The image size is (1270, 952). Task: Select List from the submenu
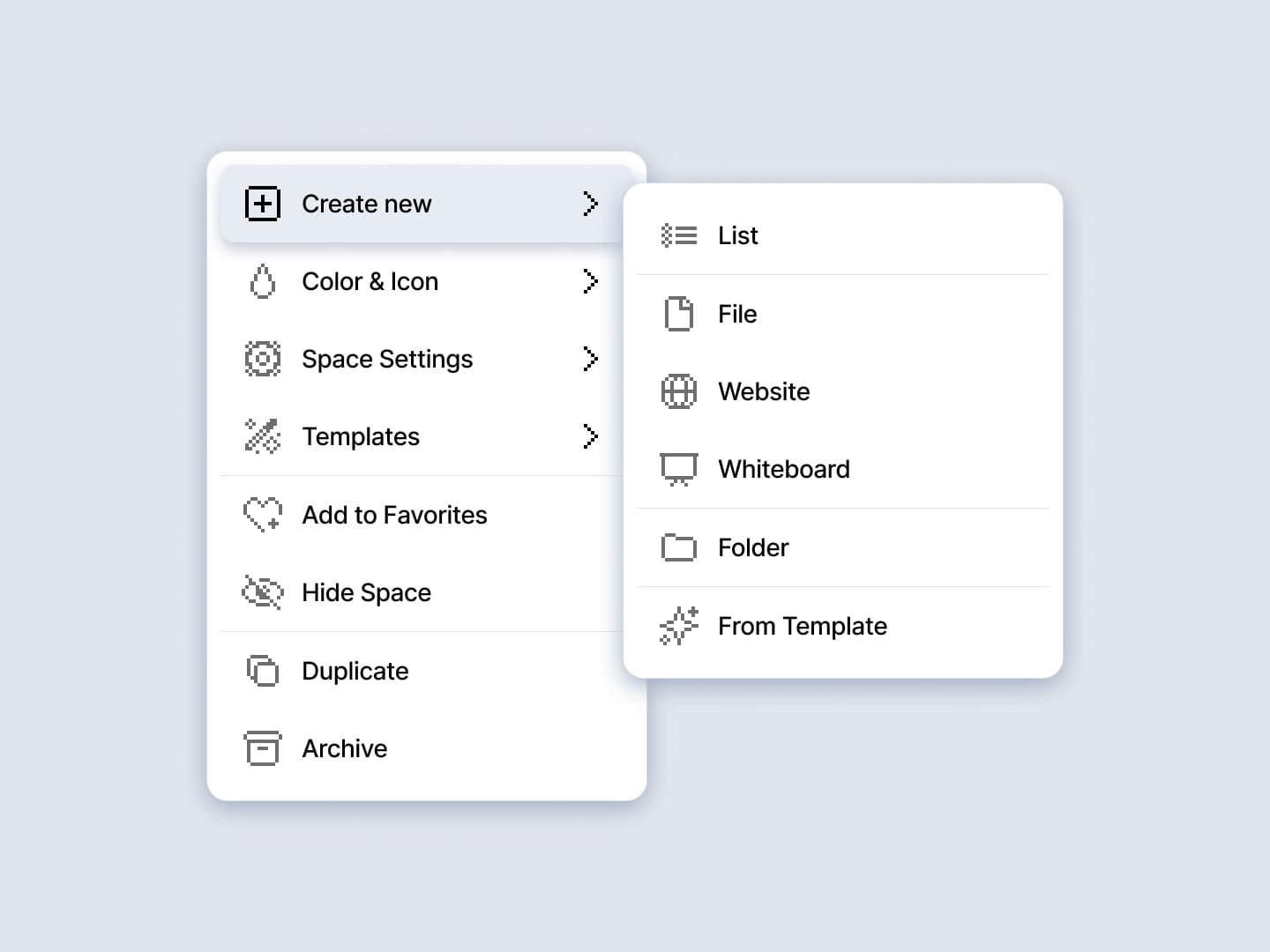pos(737,235)
